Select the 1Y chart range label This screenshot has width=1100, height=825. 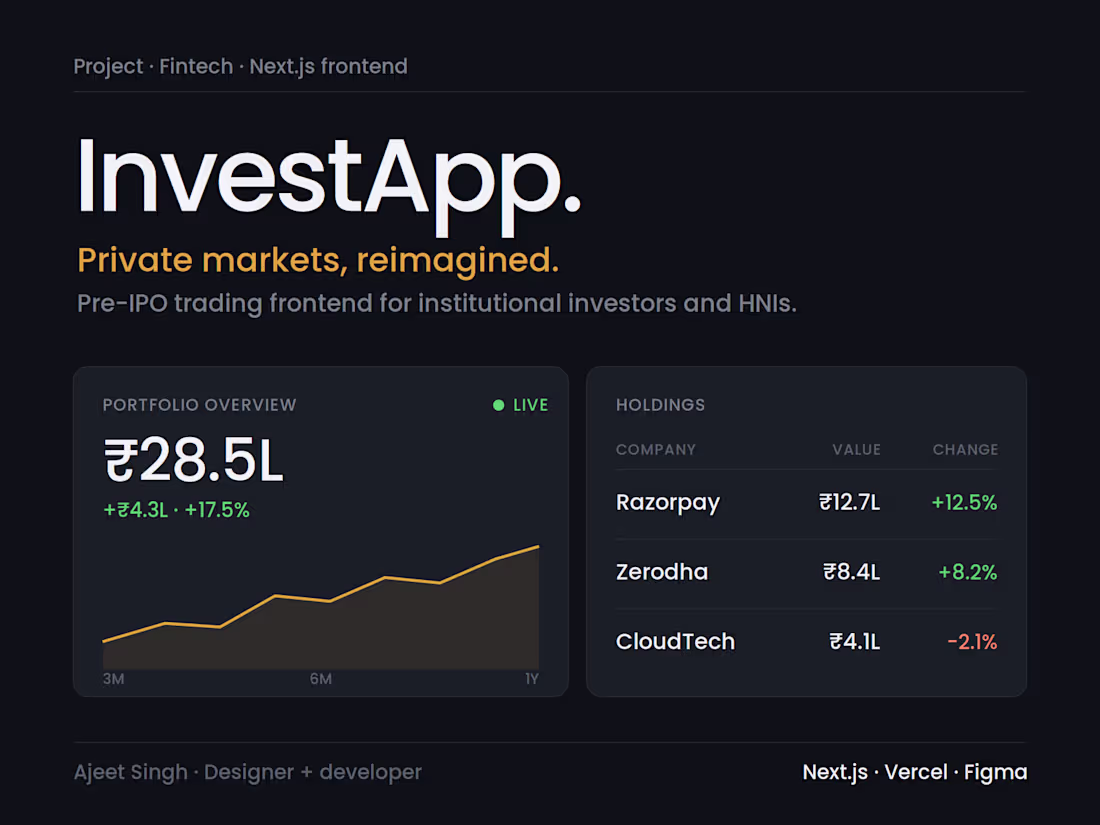coord(532,678)
